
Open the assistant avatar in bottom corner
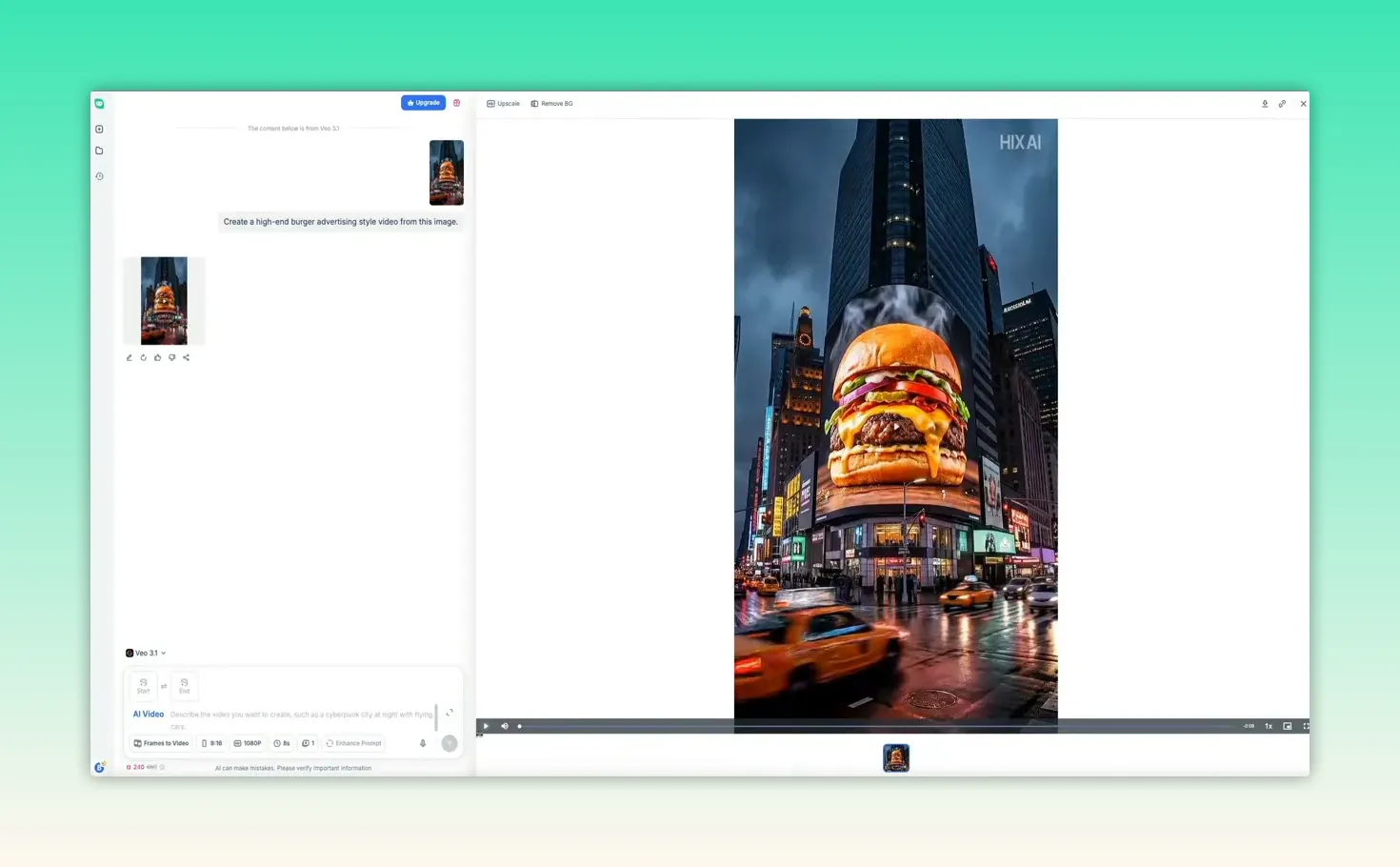[99, 767]
